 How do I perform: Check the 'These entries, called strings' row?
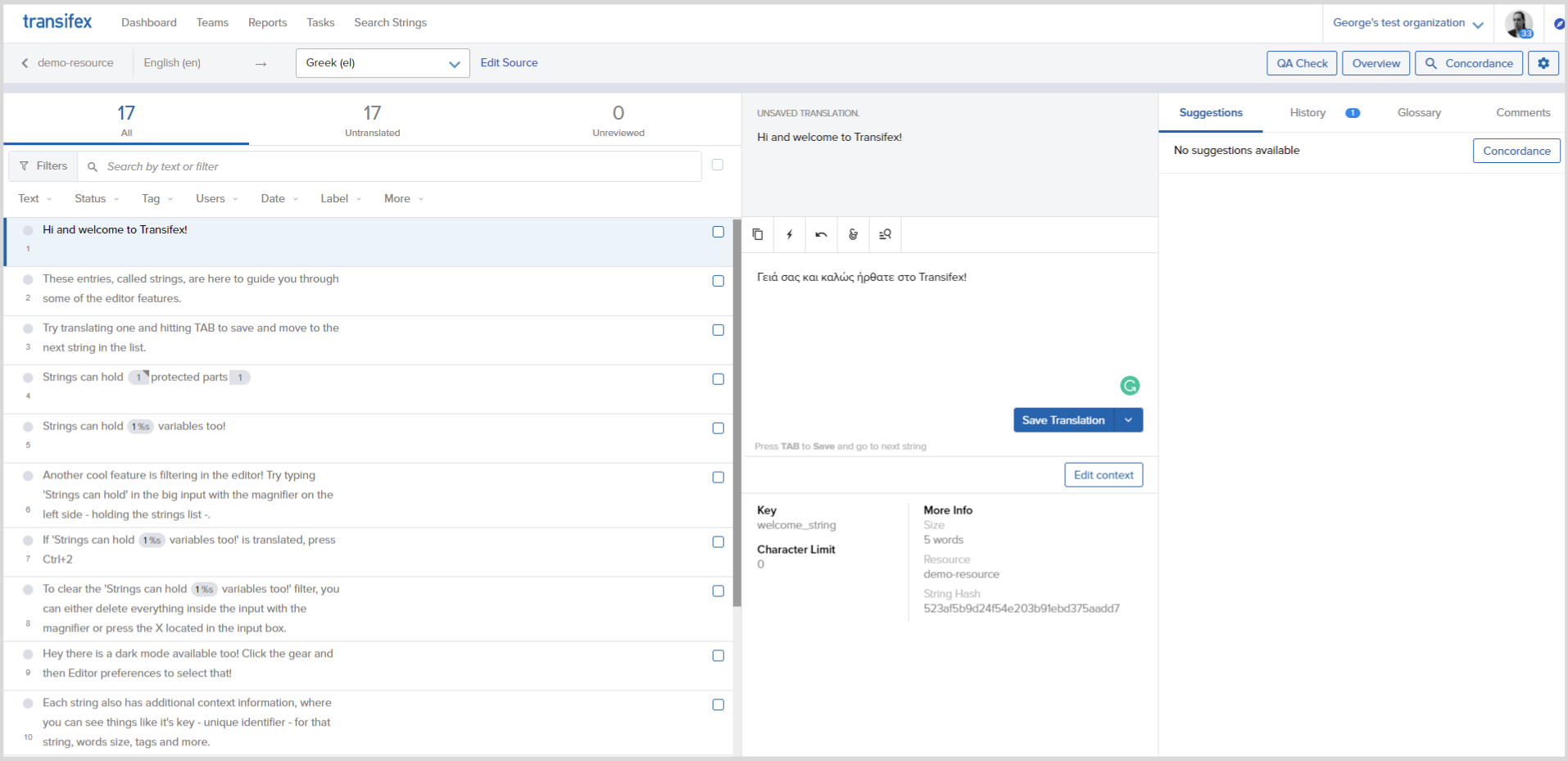pos(718,281)
